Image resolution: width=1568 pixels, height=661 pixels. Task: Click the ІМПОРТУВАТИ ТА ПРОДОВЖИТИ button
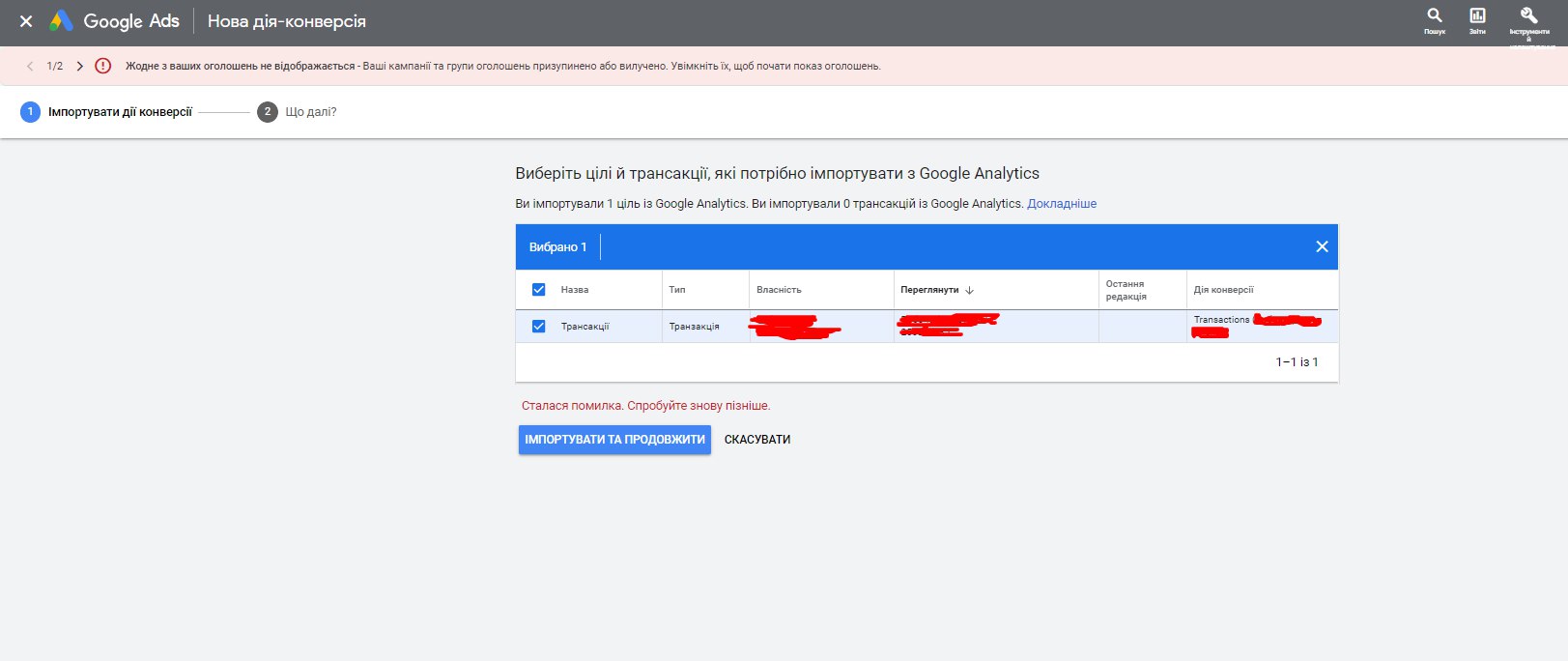point(614,440)
